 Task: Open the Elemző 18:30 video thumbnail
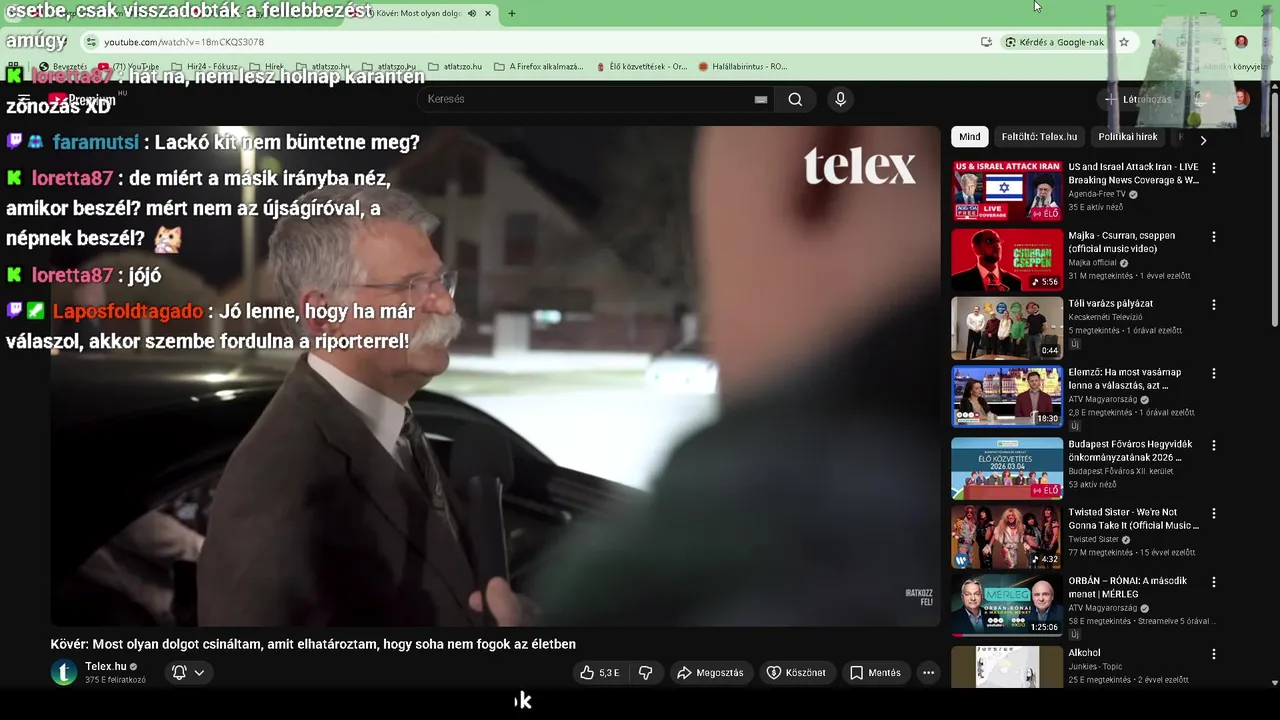(x=1007, y=397)
